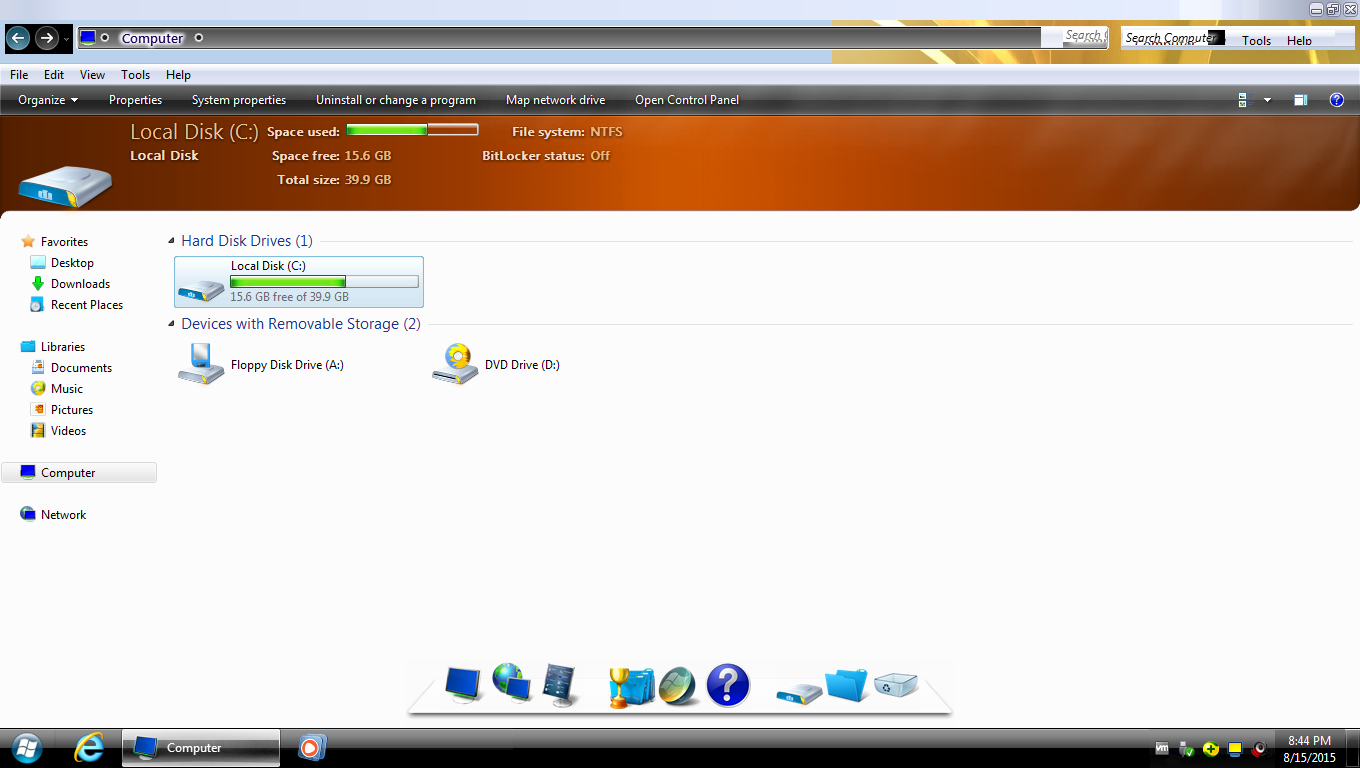The width and height of the screenshot is (1360, 768).
Task: Open the Recycle Bin from the dock
Action: [897, 684]
